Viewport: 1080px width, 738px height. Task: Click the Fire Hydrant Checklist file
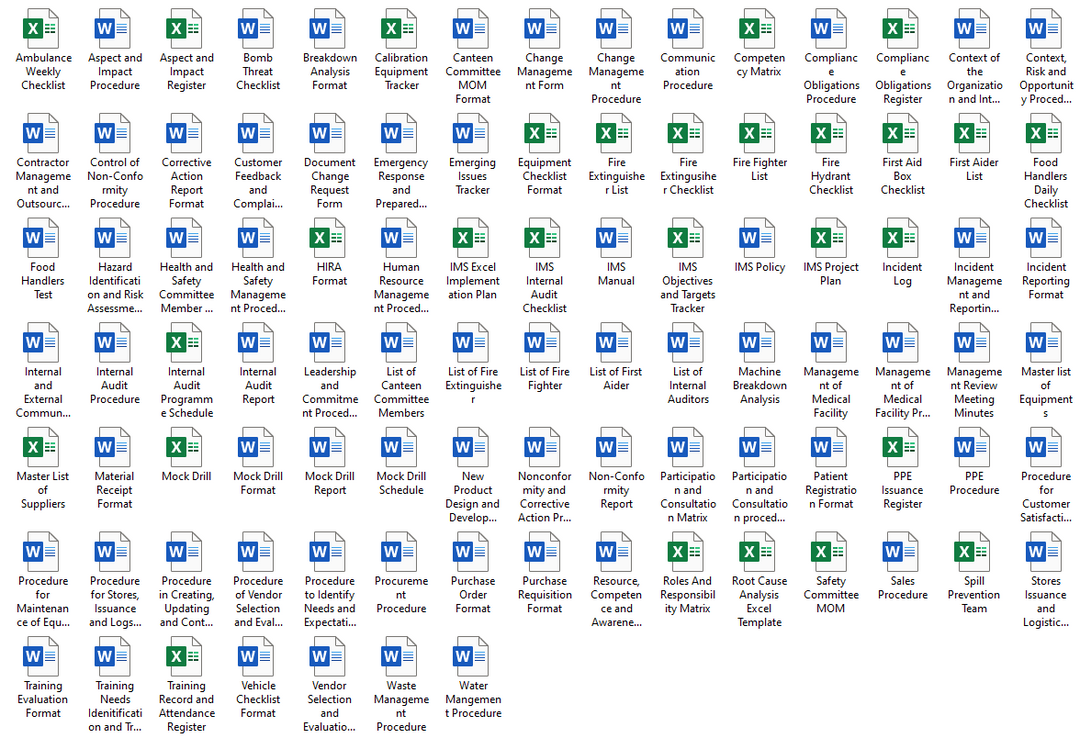(830, 134)
